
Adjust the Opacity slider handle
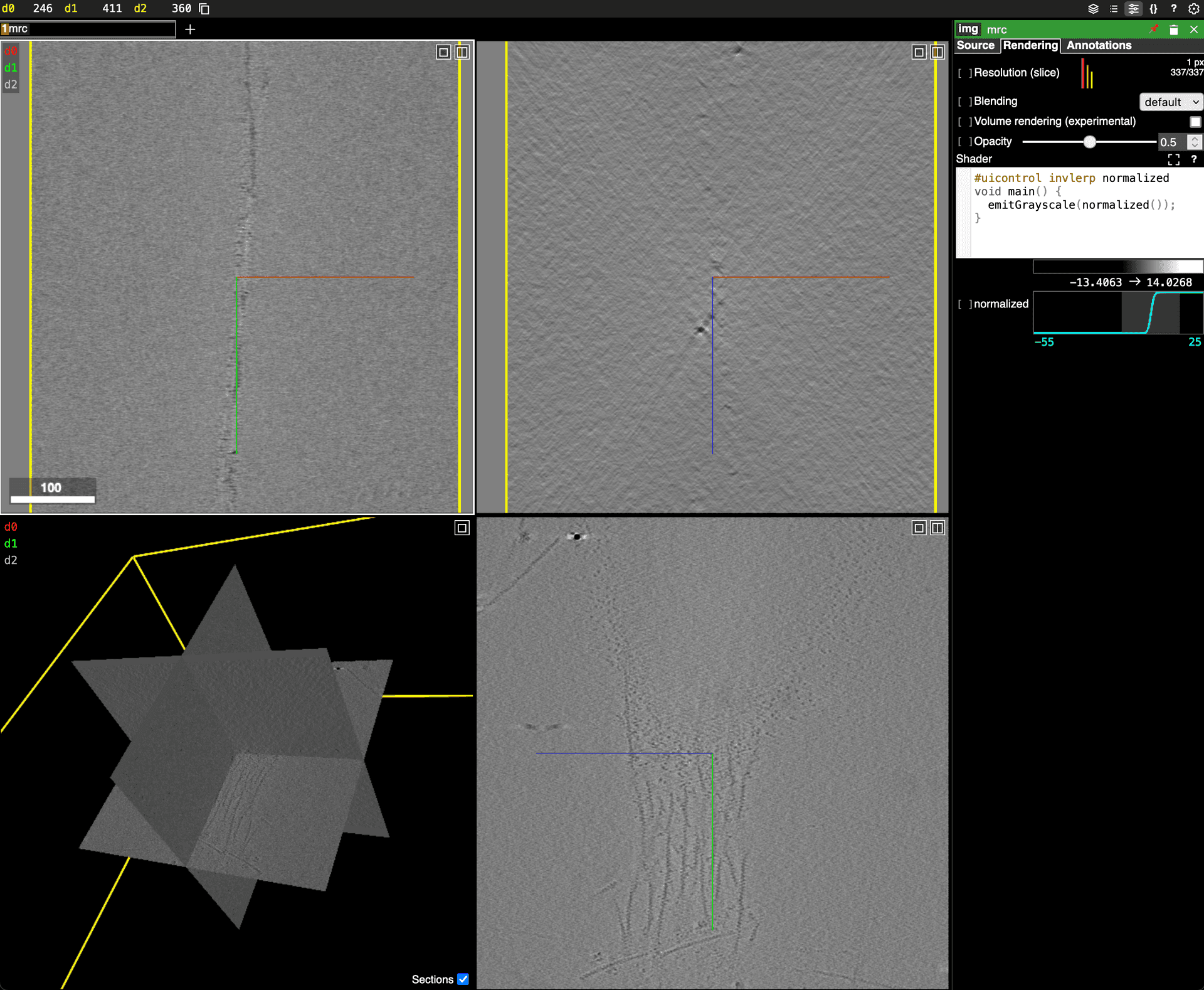[1090, 142]
